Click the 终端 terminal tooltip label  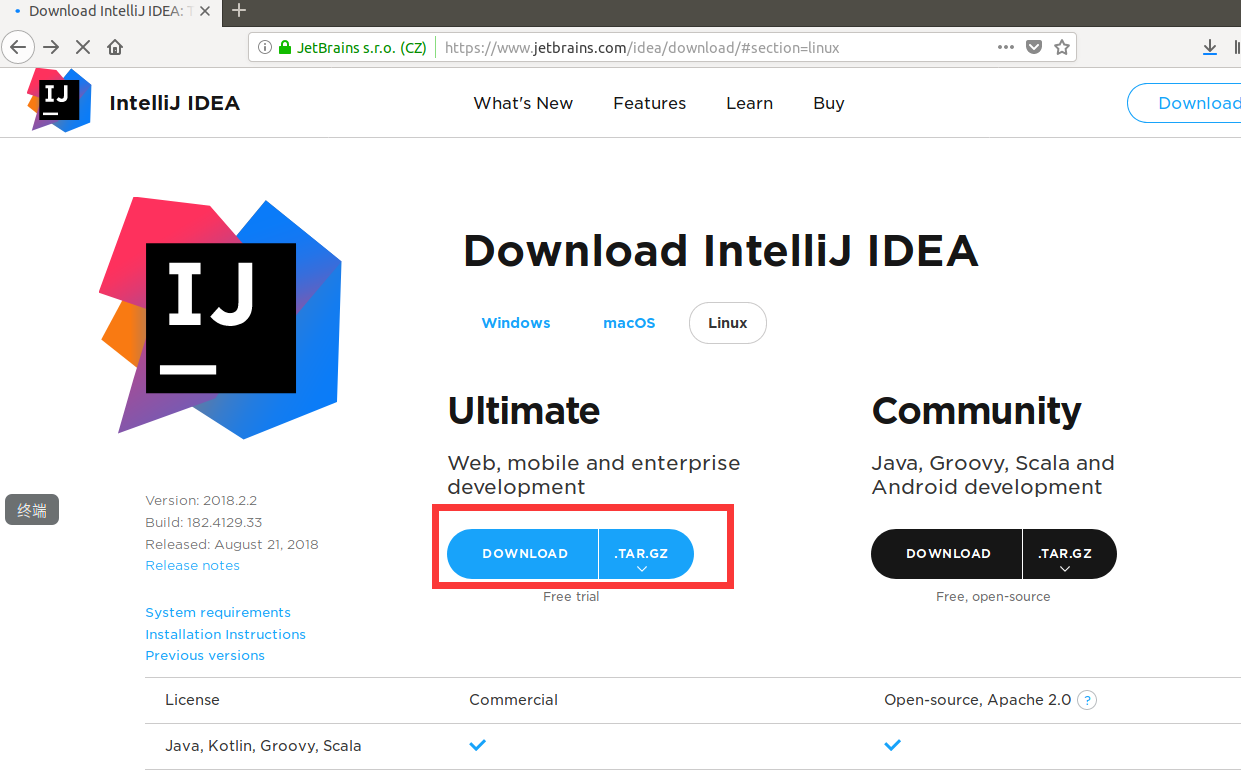[x=32, y=510]
